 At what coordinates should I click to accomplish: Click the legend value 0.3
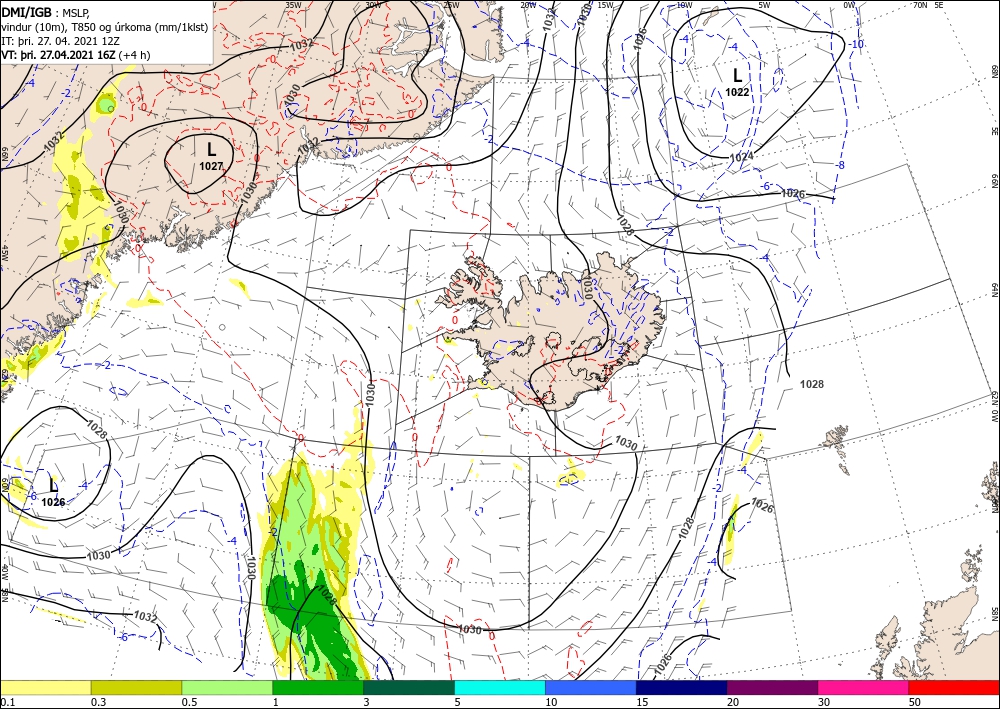[97, 701]
